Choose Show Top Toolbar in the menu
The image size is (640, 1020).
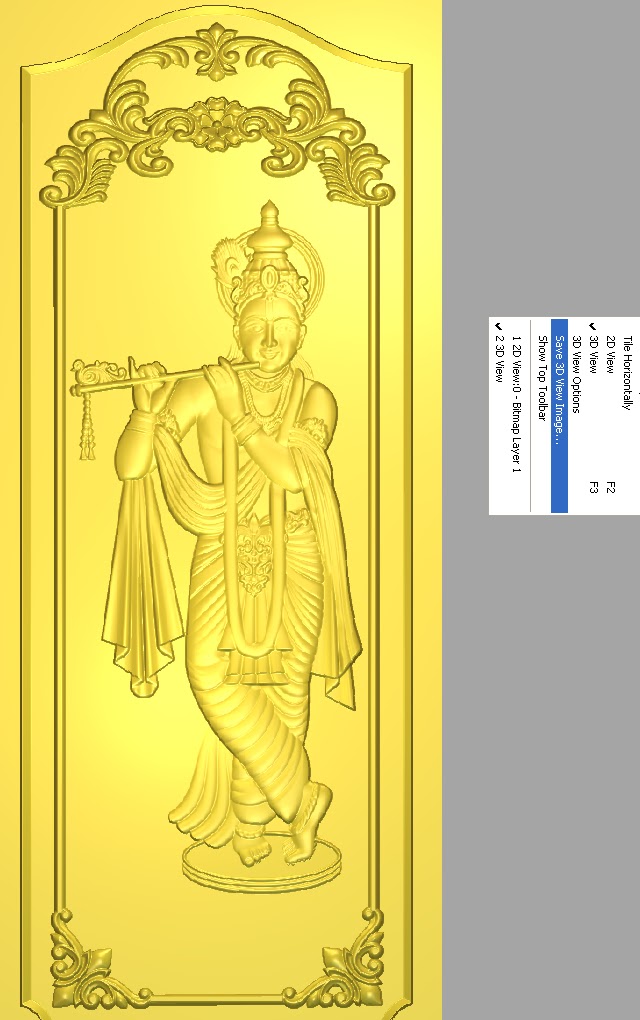pos(542,415)
